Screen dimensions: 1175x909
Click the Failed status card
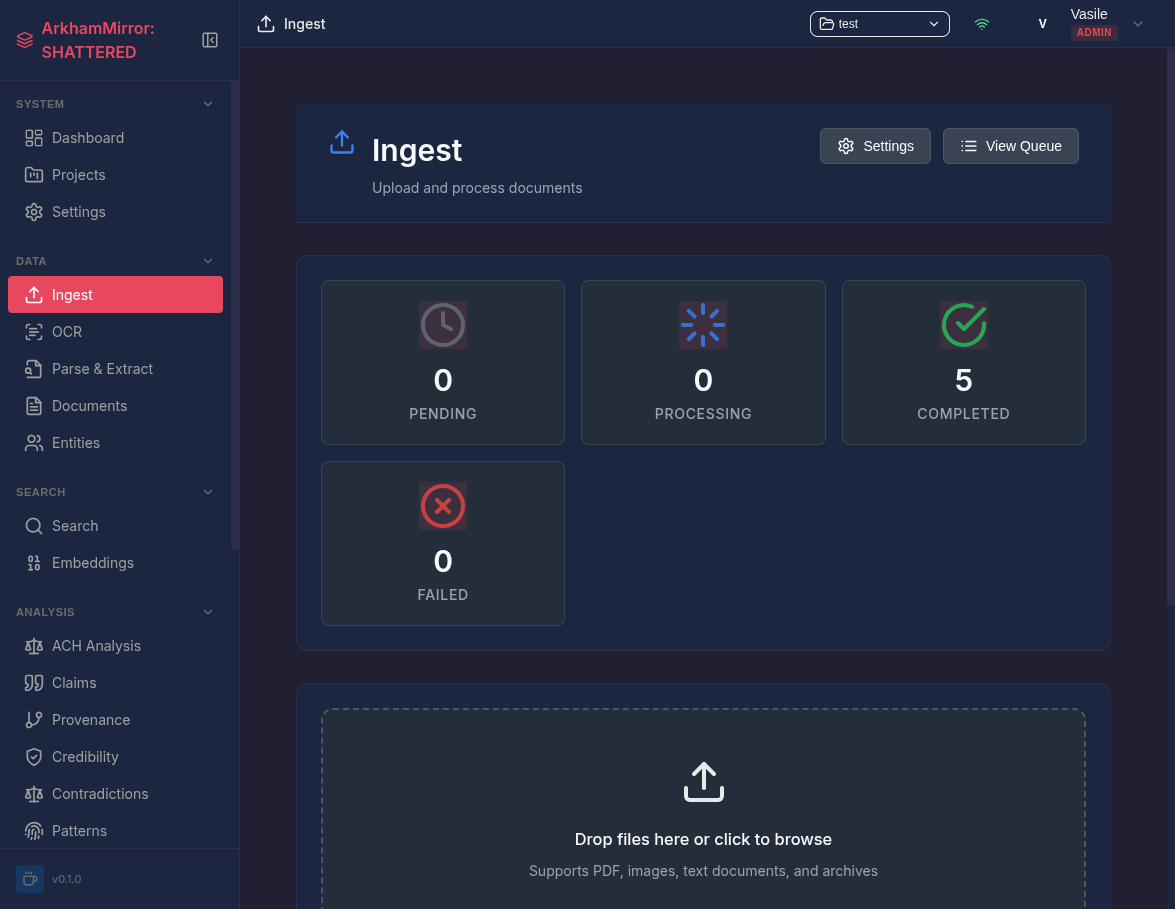click(x=443, y=543)
